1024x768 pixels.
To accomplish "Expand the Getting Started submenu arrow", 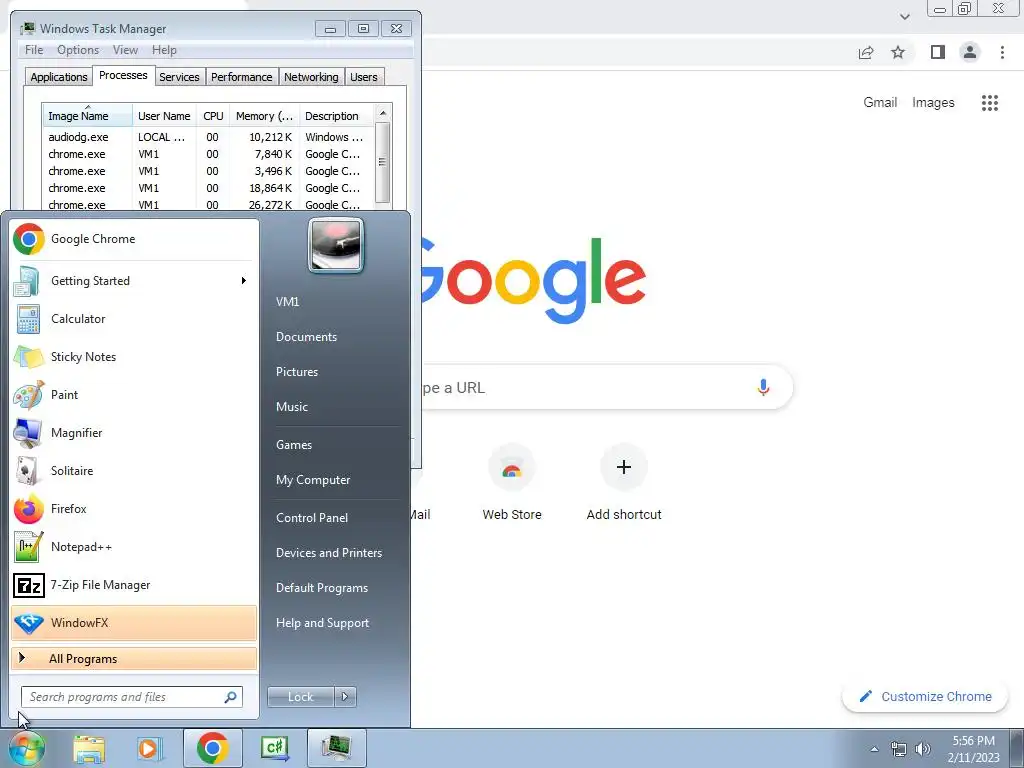I will coord(244,281).
